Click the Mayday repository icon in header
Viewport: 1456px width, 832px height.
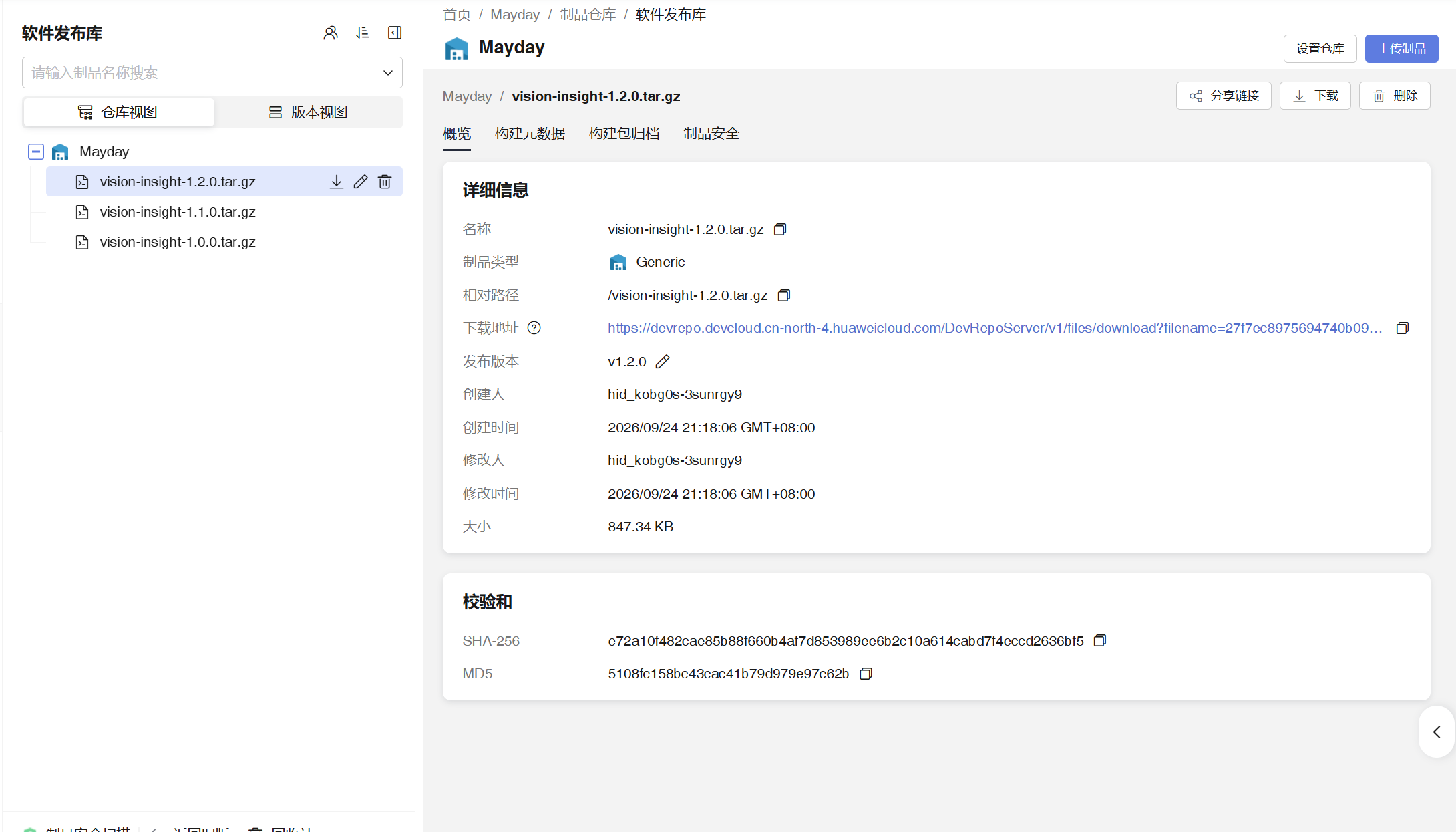[x=457, y=48]
